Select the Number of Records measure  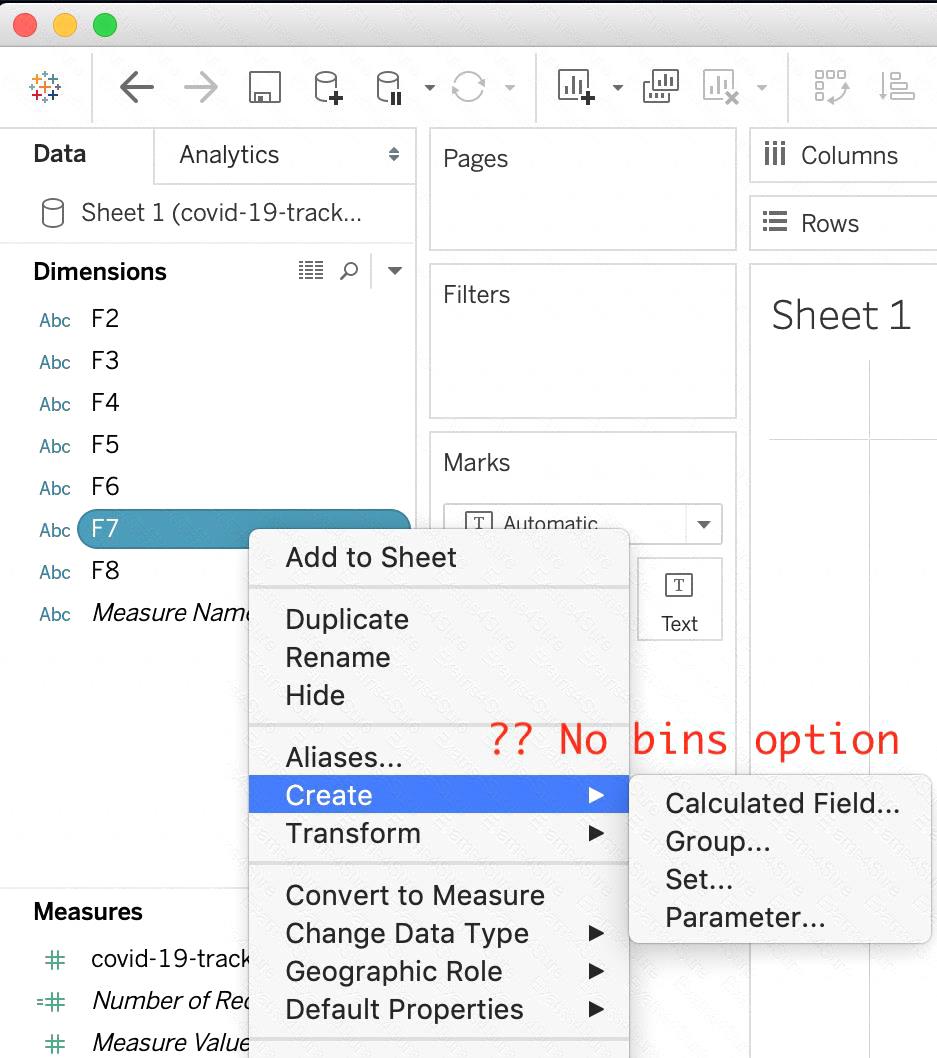coord(171,1000)
